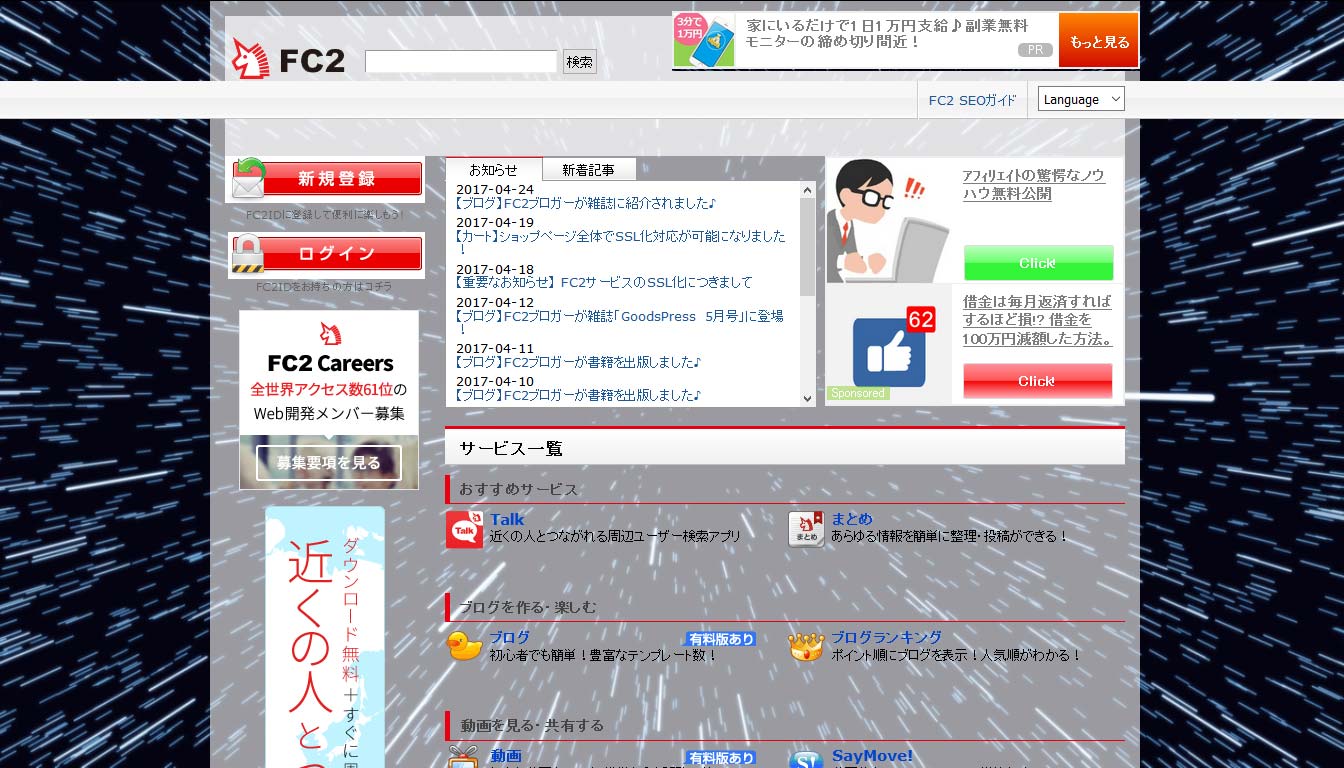Click the SayMove! service icon
The width and height of the screenshot is (1344, 768).
click(x=806, y=760)
